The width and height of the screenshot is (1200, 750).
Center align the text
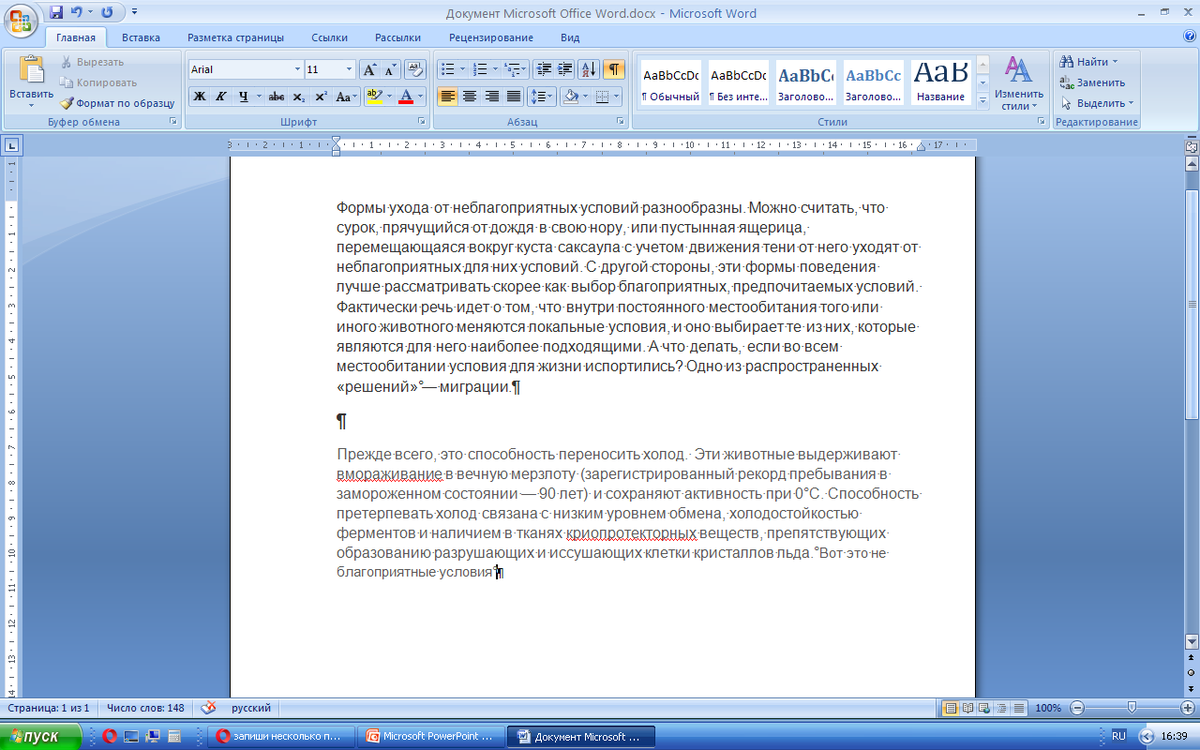(470, 97)
